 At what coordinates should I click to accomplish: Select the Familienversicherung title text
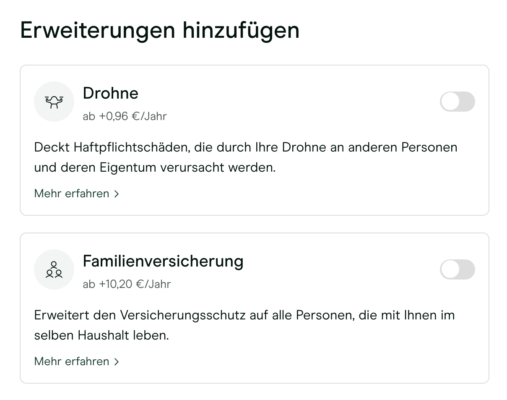coord(163,261)
